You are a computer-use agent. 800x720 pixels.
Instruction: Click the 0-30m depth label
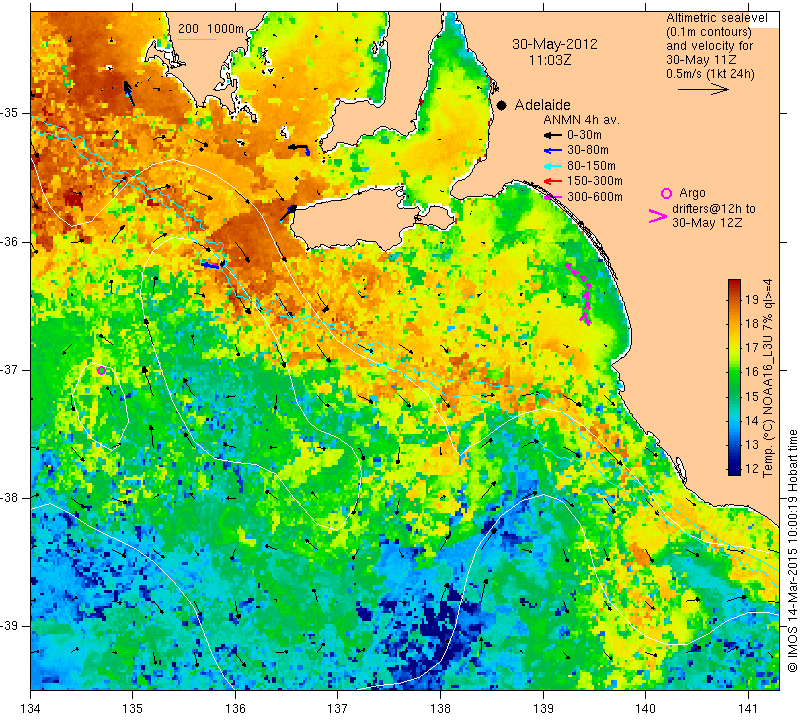point(584,135)
